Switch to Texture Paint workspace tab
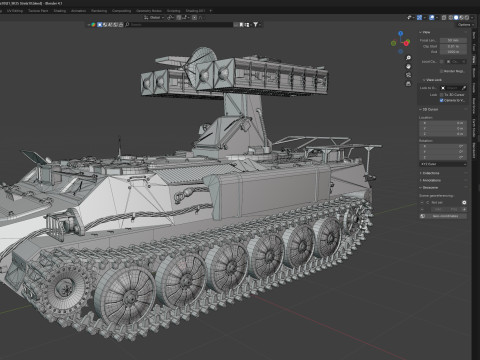Viewport: 480px width, 360px height. pyautogui.click(x=38, y=11)
